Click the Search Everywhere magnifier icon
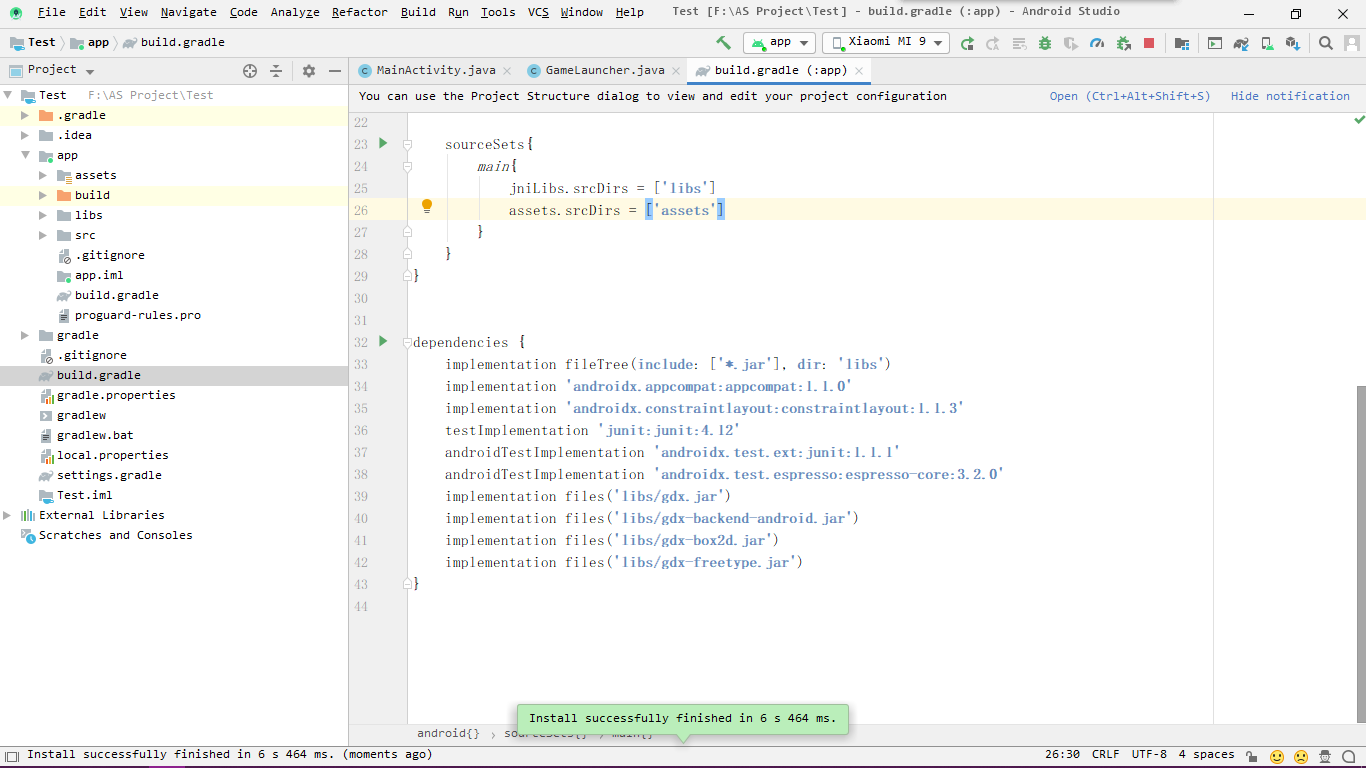This screenshot has width=1366, height=768. pos(1326,43)
